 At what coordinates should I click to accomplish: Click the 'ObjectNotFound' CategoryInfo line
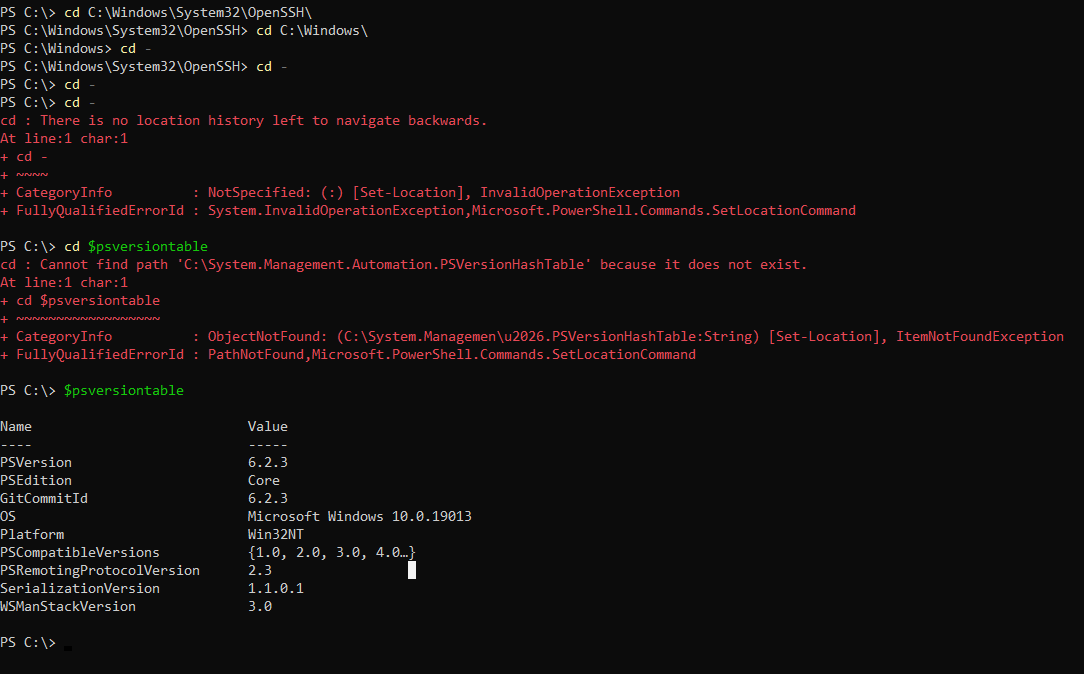coord(532,336)
